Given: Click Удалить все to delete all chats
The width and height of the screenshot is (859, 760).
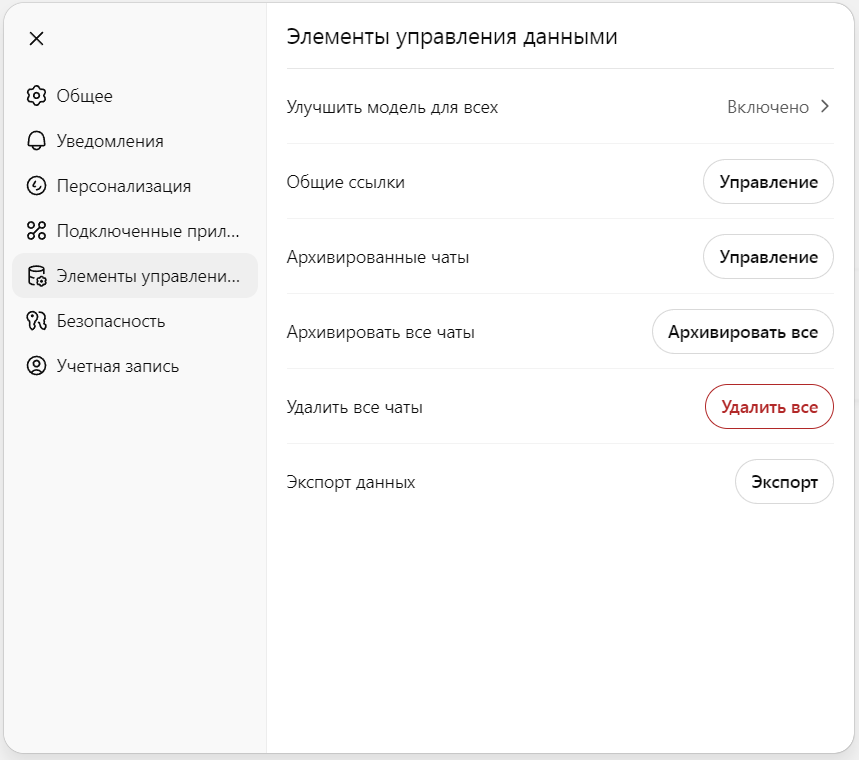Looking at the screenshot, I should click(x=769, y=407).
